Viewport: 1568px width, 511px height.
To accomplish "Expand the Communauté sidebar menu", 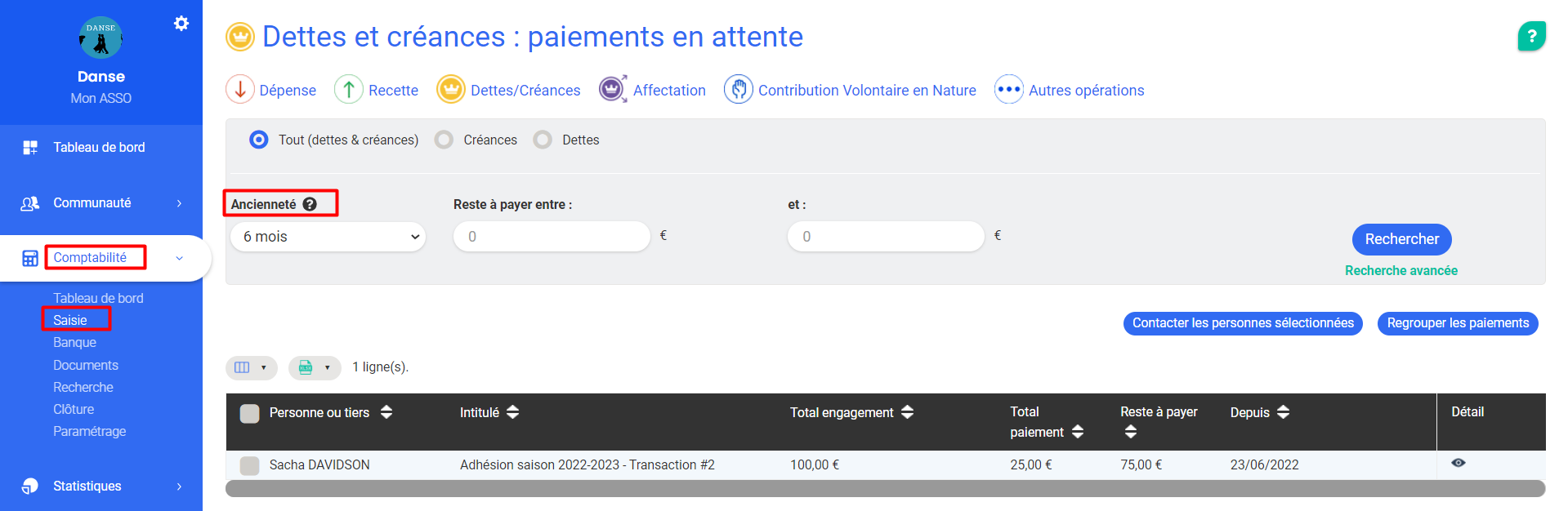I will [101, 202].
